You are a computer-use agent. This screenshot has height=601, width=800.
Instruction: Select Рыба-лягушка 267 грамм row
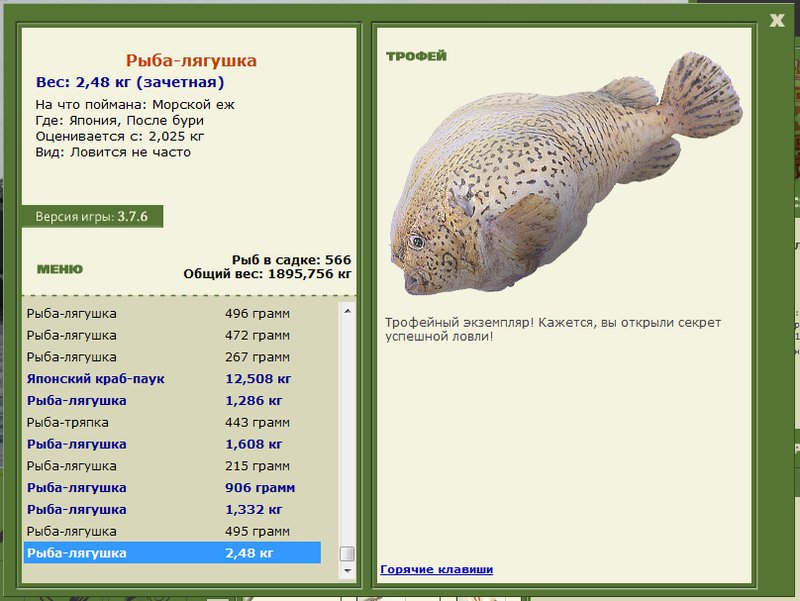[172, 357]
